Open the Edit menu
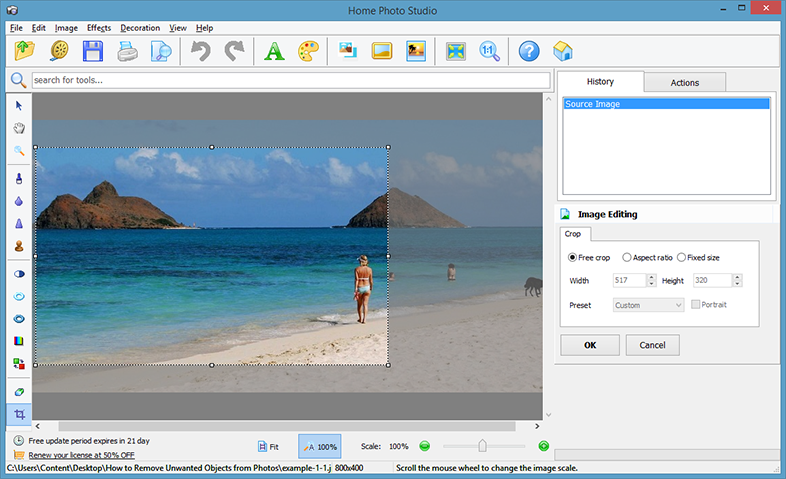Image resolution: width=786 pixels, height=479 pixels. pyautogui.click(x=39, y=28)
